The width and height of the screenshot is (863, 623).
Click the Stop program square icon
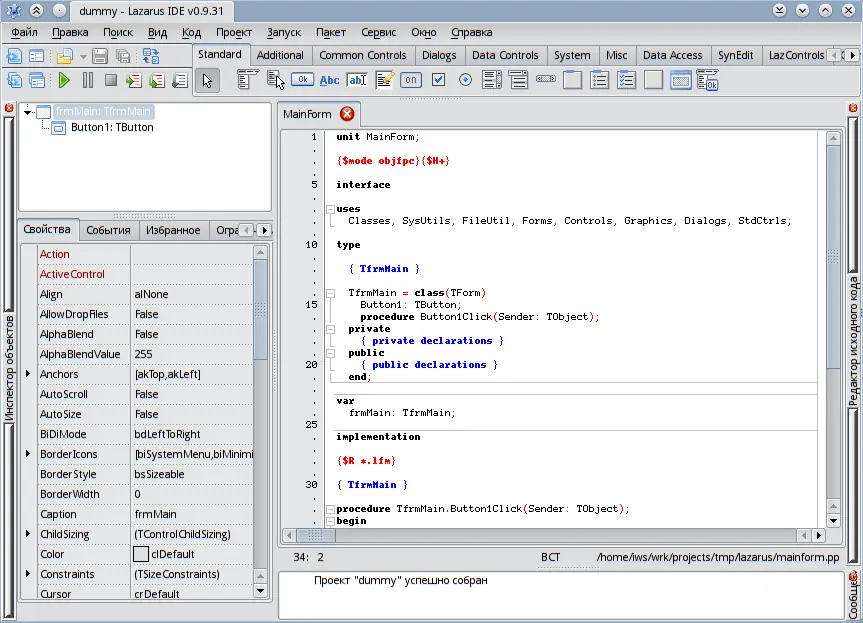click(111, 80)
